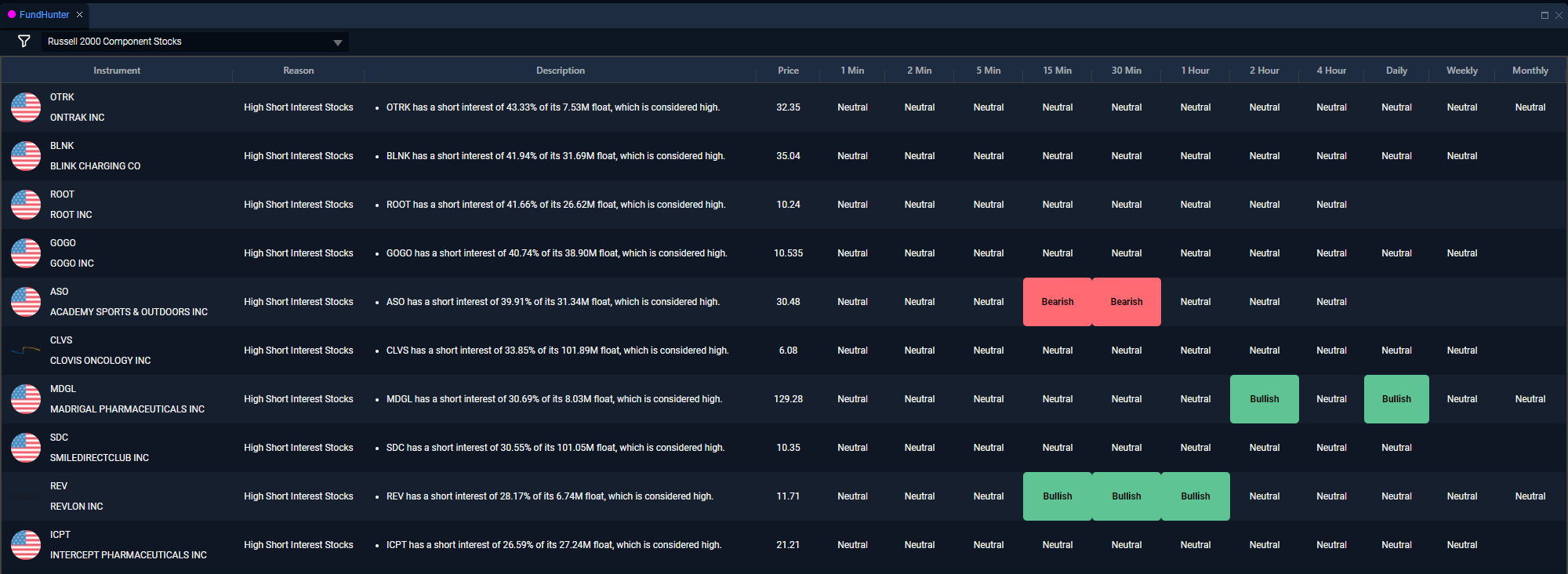The width and height of the screenshot is (1568, 574).
Task: Click REV short interest description text
Action: pyautogui.click(x=550, y=496)
